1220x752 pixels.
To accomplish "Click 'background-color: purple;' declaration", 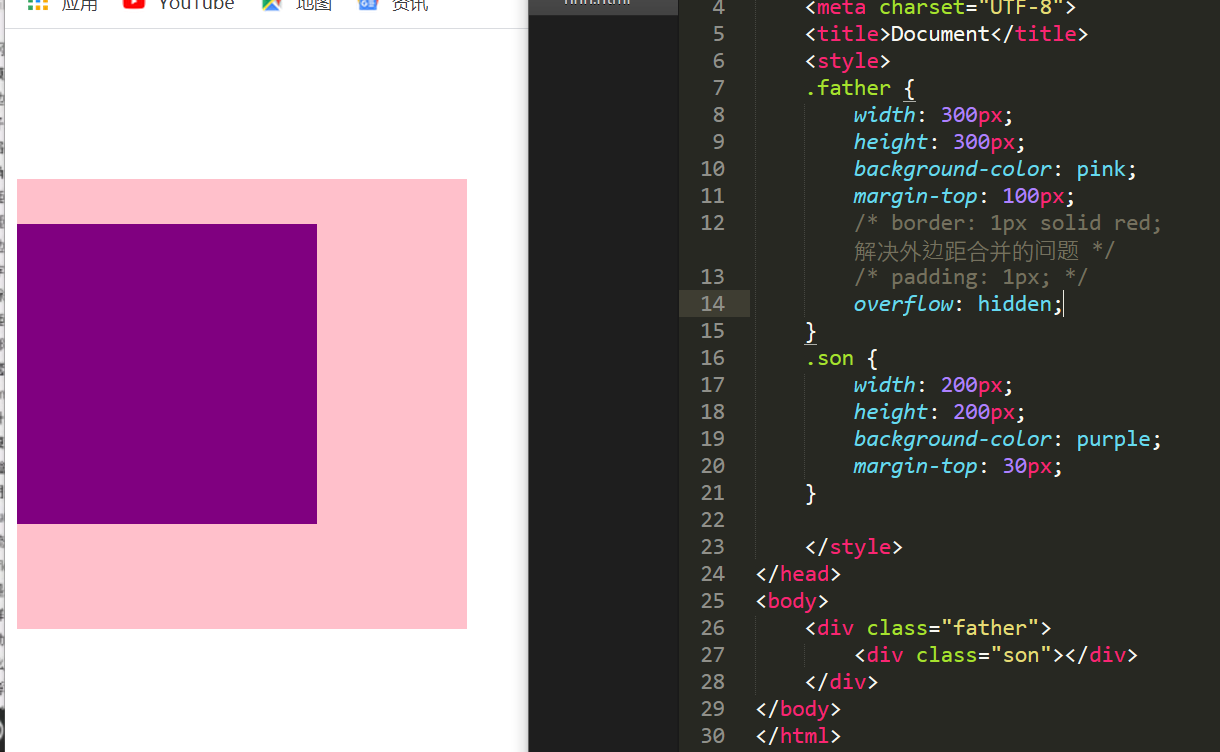I will click(x=1008, y=438).
